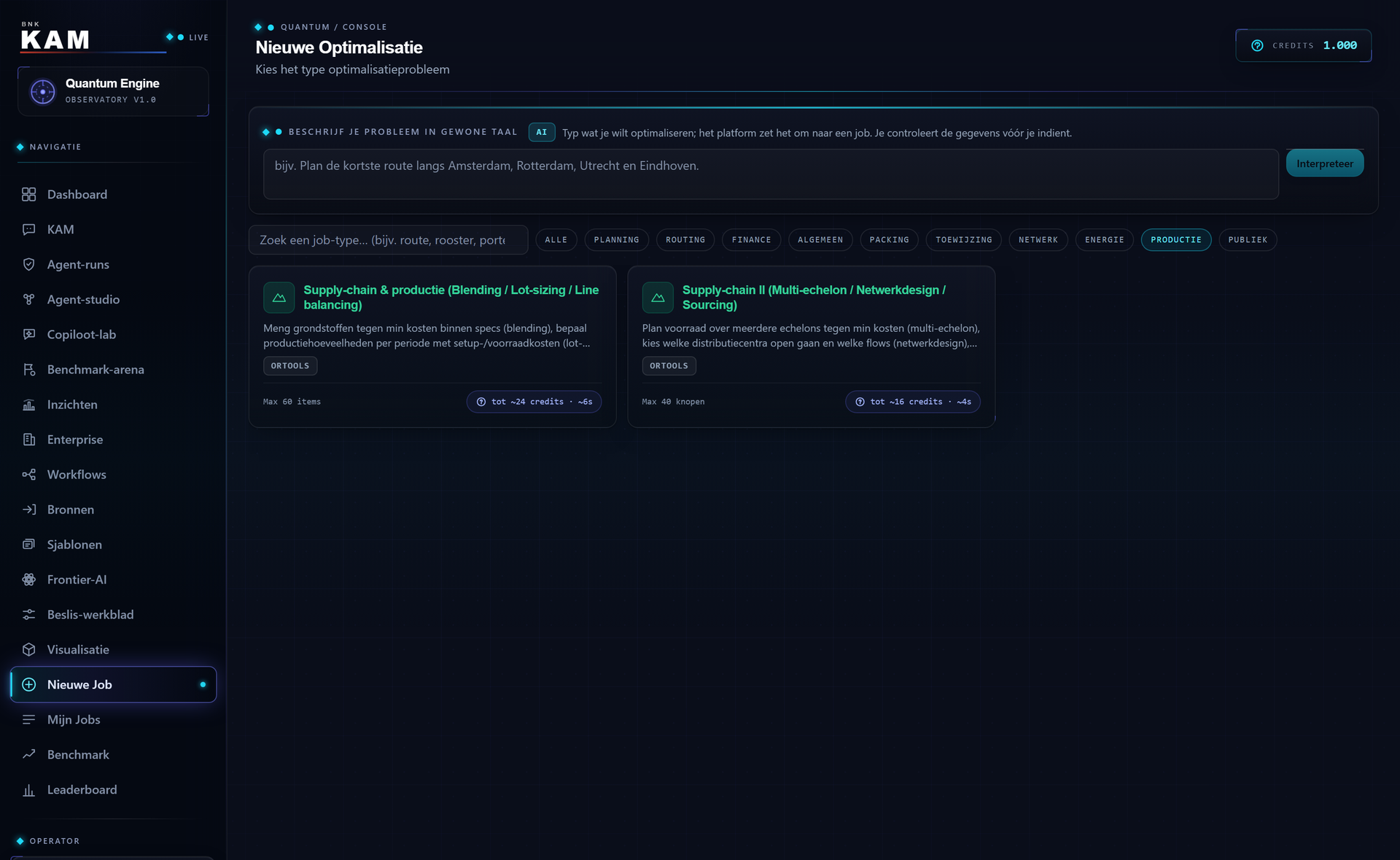
Task: Enable the FINANCE filter chip
Action: (x=751, y=240)
